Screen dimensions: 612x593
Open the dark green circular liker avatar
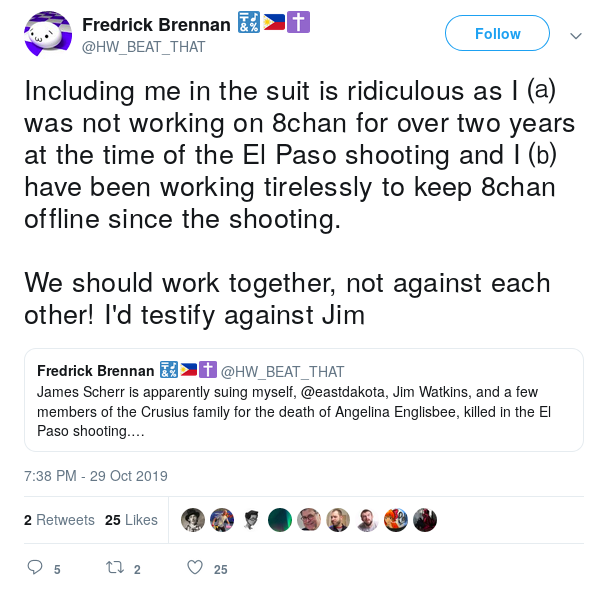pyautogui.click(x=280, y=520)
